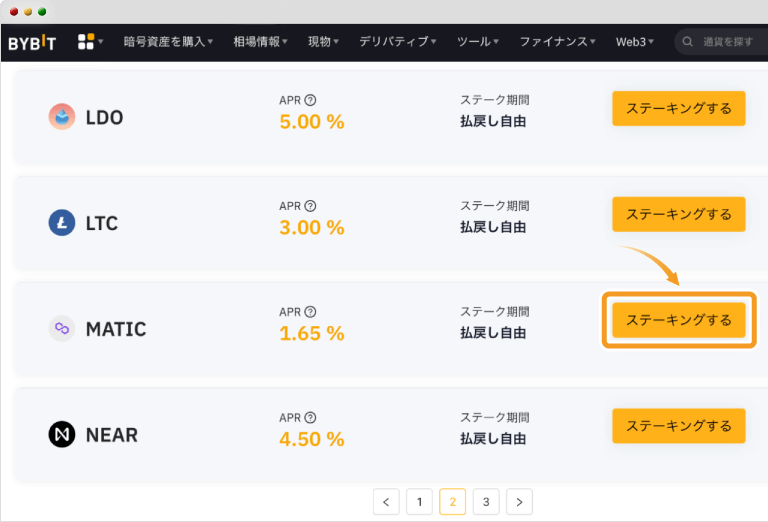Expand 暗号資産を購入 dropdown

168,42
